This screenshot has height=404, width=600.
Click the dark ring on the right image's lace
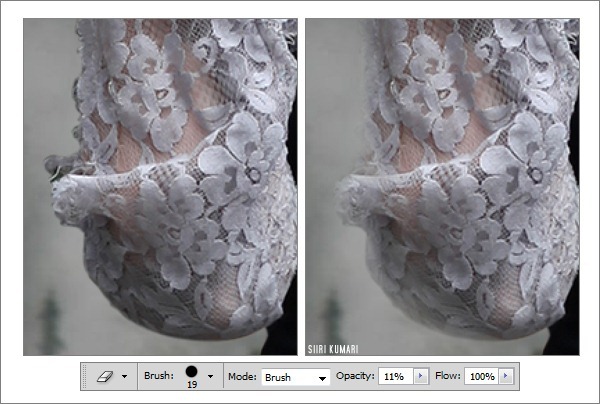536,174
